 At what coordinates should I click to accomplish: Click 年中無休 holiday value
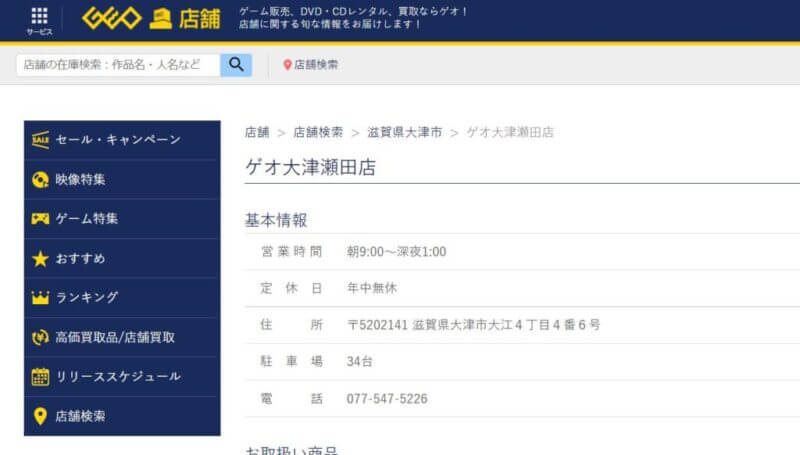[x=372, y=288]
